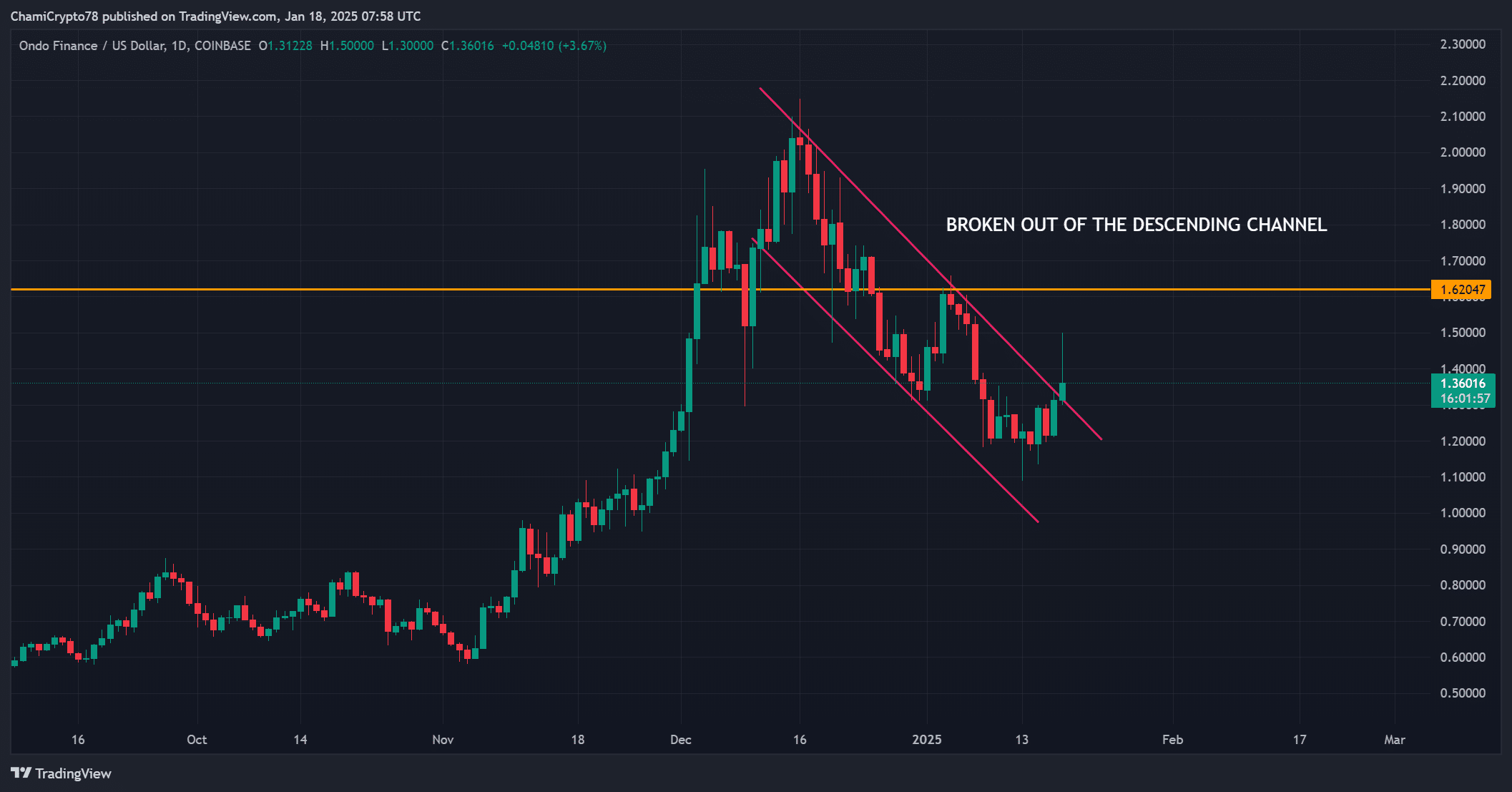This screenshot has width=1512, height=792.
Task: Click the 'BROKEN OUT OF THE DESCENDING CHANNEL' text annotation
Action: pos(1137,225)
